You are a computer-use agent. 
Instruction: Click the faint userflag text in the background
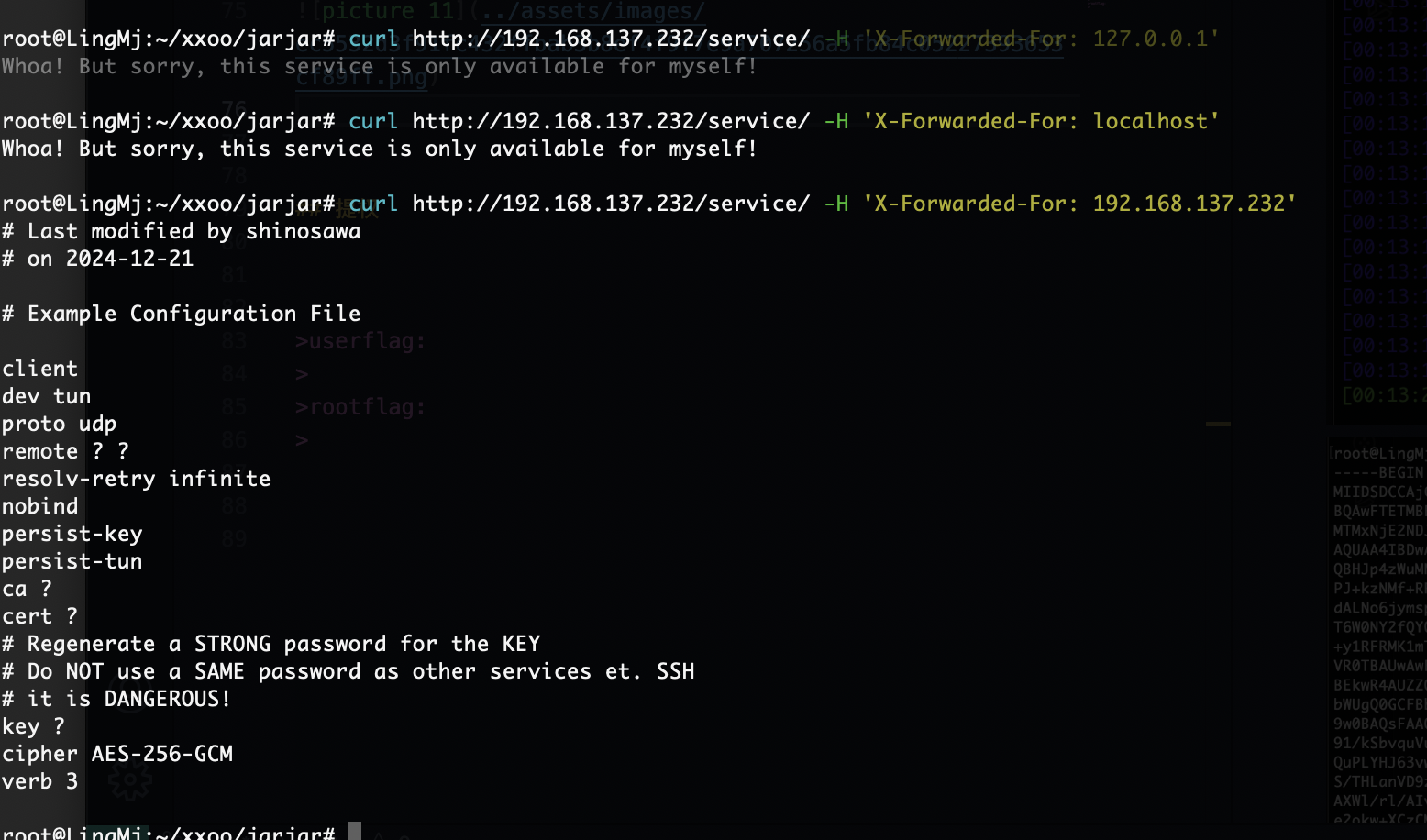(x=360, y=341)
